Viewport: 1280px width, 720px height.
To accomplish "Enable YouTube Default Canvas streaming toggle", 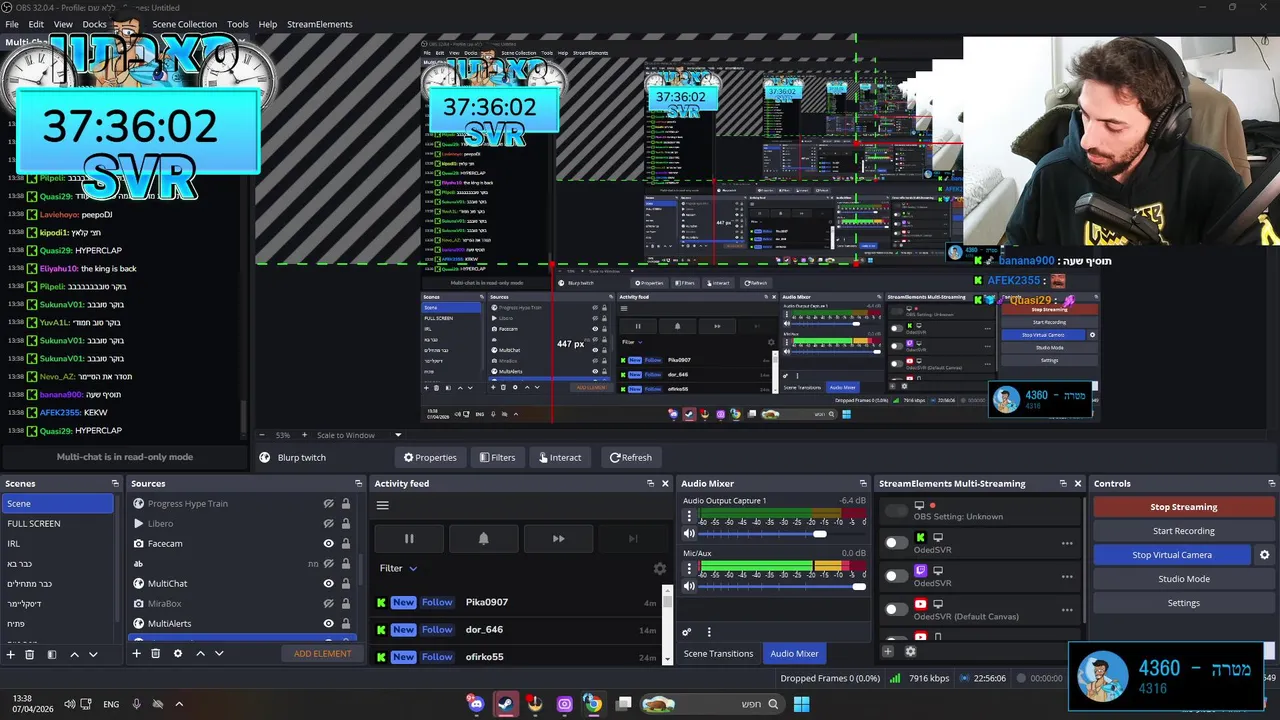I will (x=896, y=609).
